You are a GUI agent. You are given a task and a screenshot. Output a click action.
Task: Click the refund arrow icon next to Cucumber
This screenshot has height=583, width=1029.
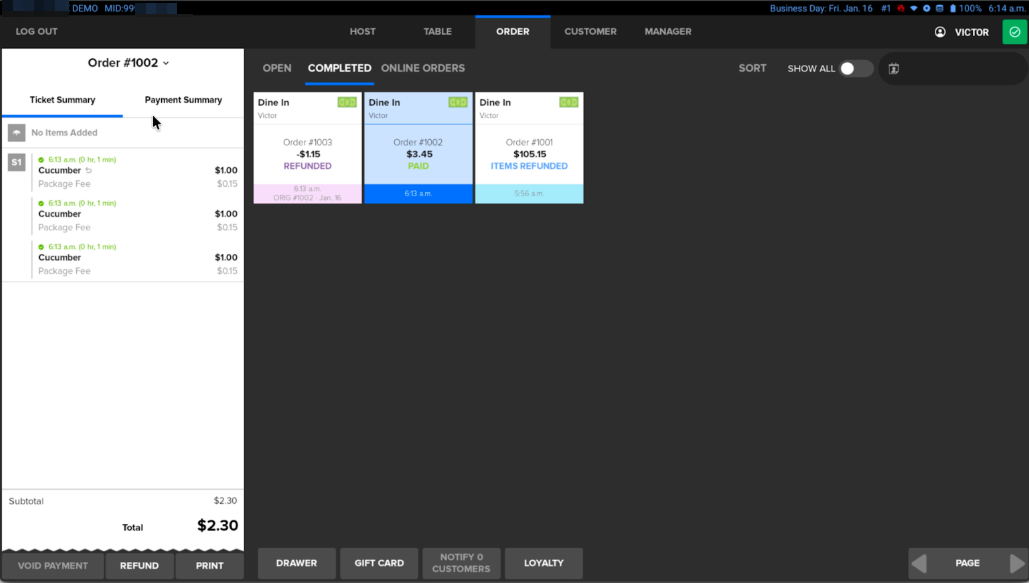89,170
